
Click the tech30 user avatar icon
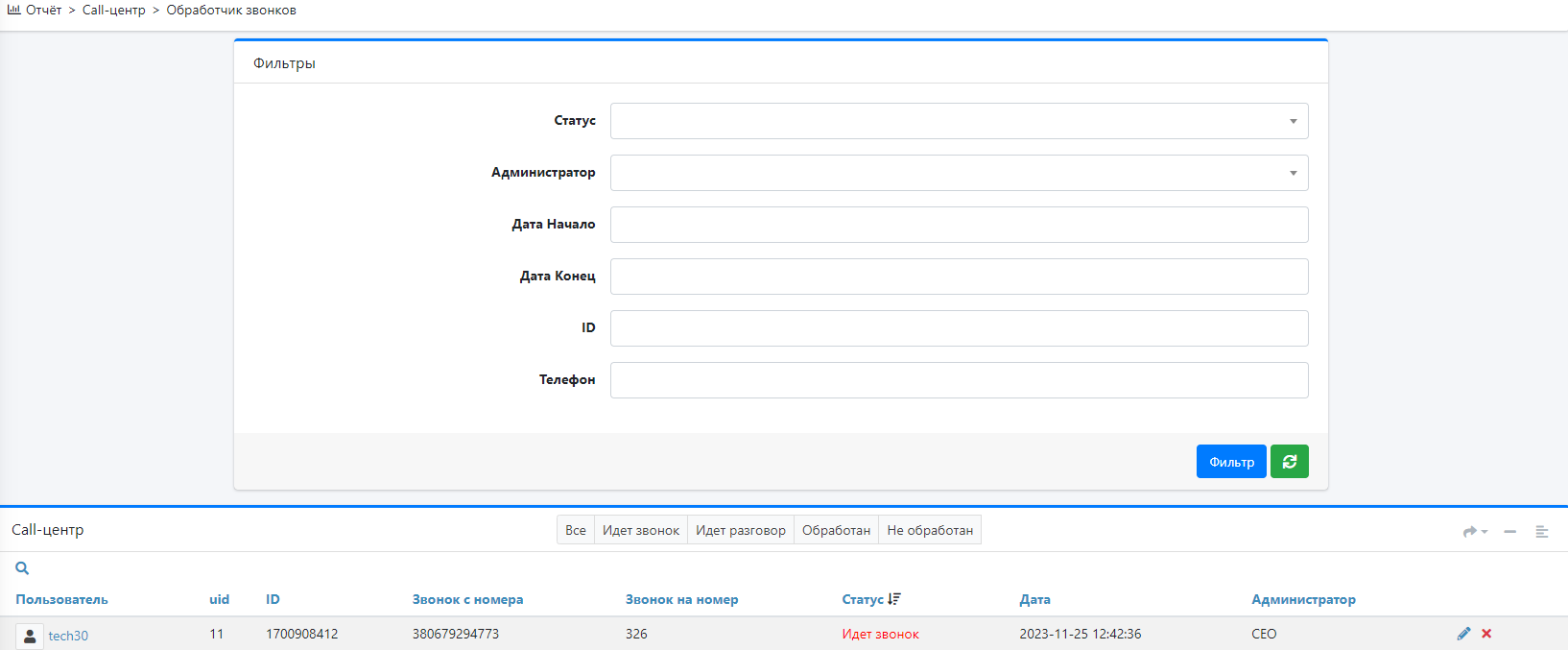click(30, 636)
